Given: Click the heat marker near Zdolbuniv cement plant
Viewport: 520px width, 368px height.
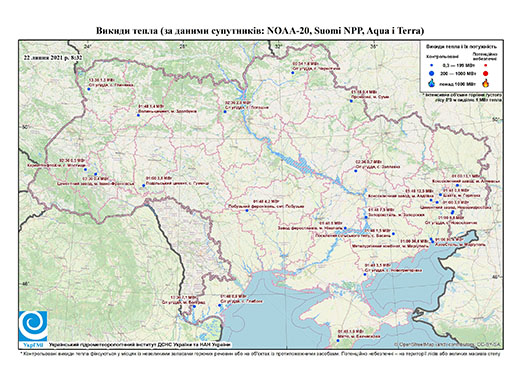Looking at the screenshot, I should coord(138,115).
